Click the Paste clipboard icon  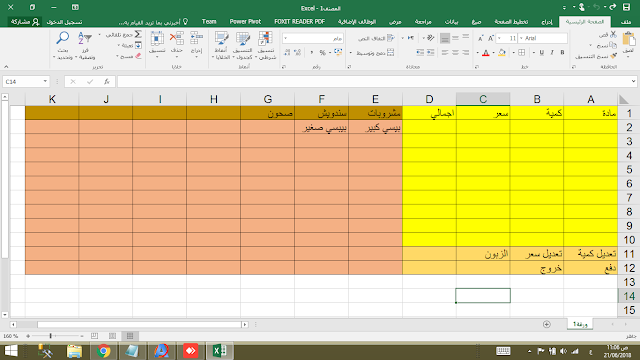pos(629,40)
